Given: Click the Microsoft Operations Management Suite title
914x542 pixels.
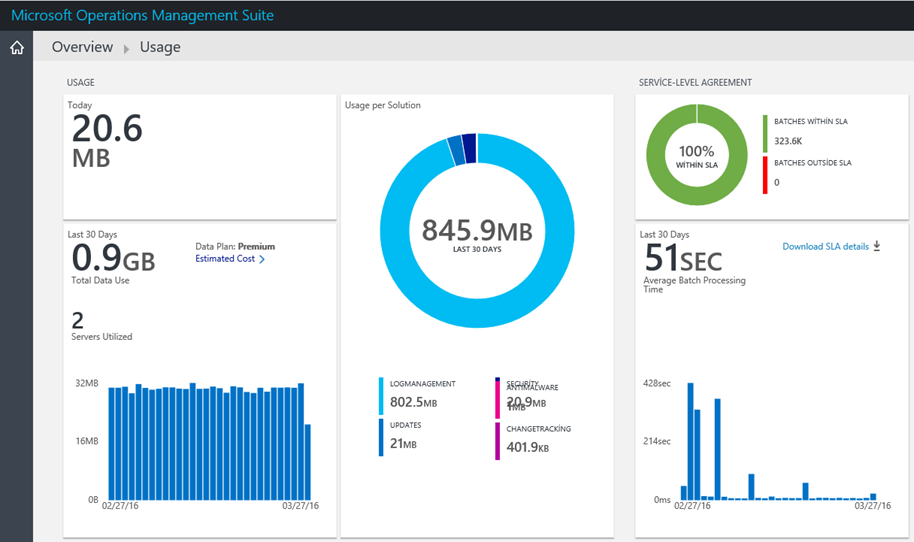Looking at the screenshot, I should click(142, 15).
